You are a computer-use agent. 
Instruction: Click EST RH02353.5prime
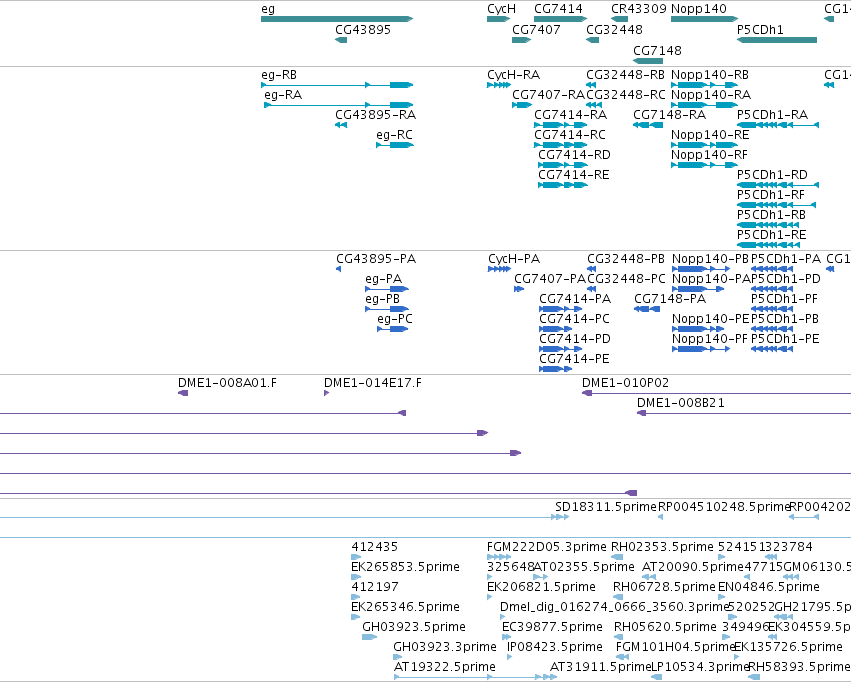(x=662, y=547)
